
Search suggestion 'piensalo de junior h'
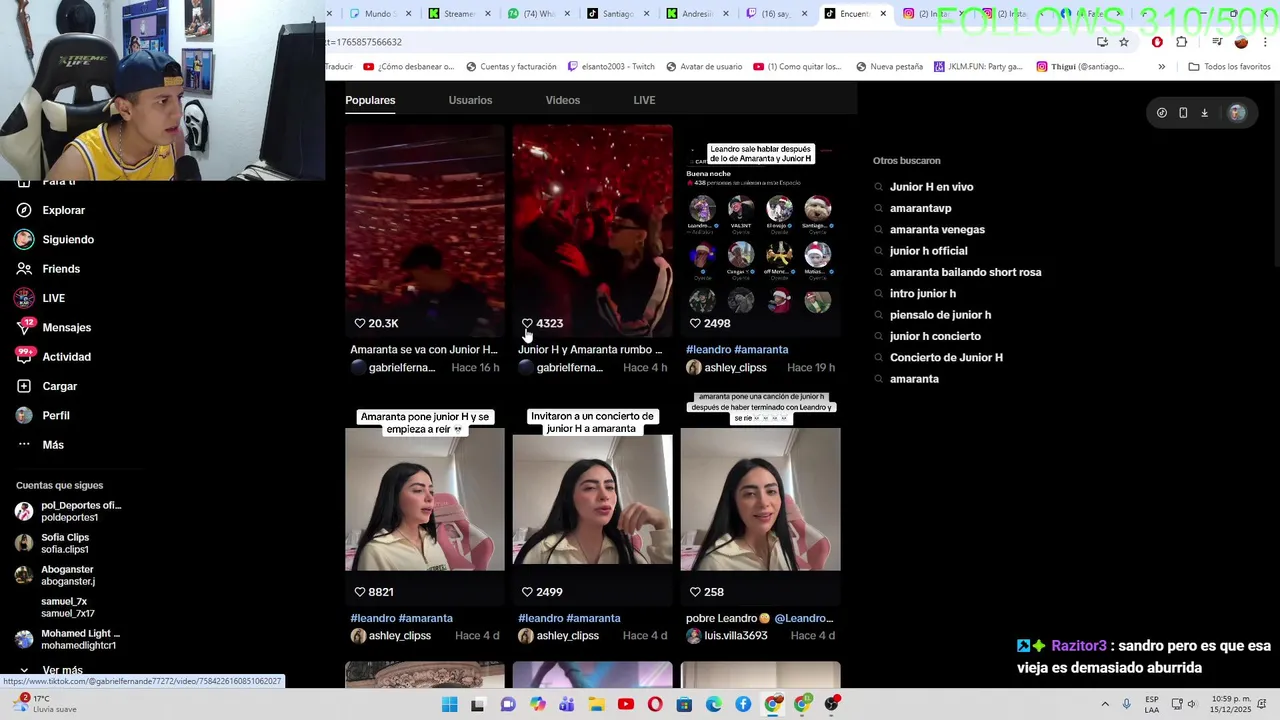pos(940,315)
